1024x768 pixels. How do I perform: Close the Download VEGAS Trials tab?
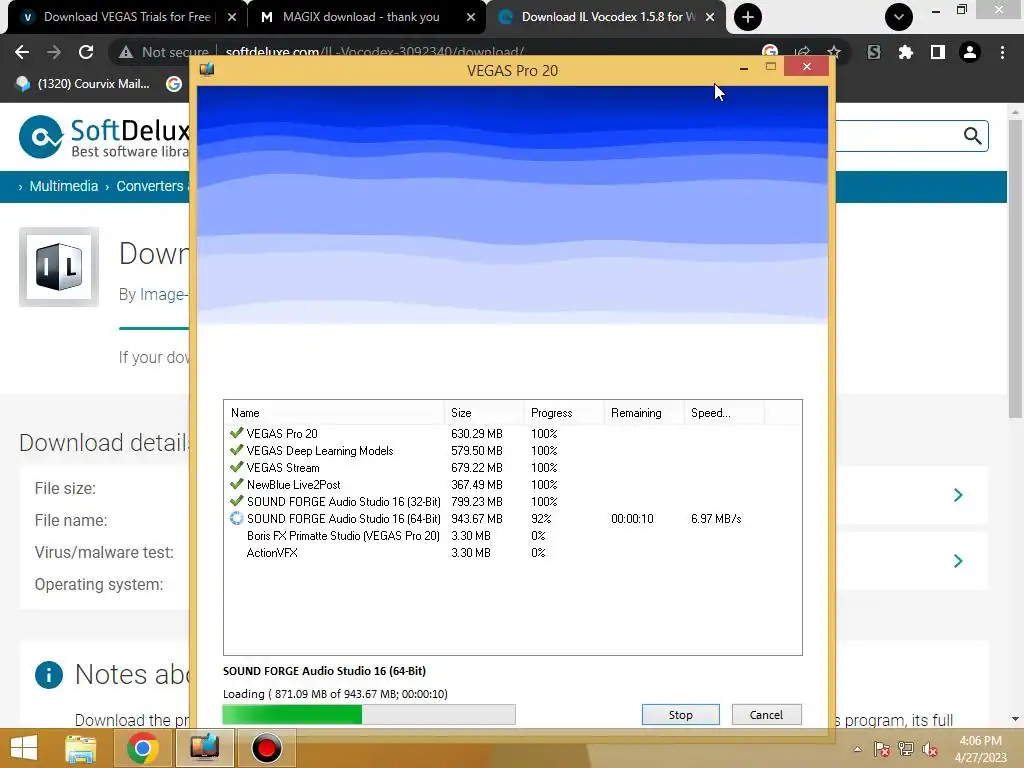pyautogui.click(x=232, y=18)
